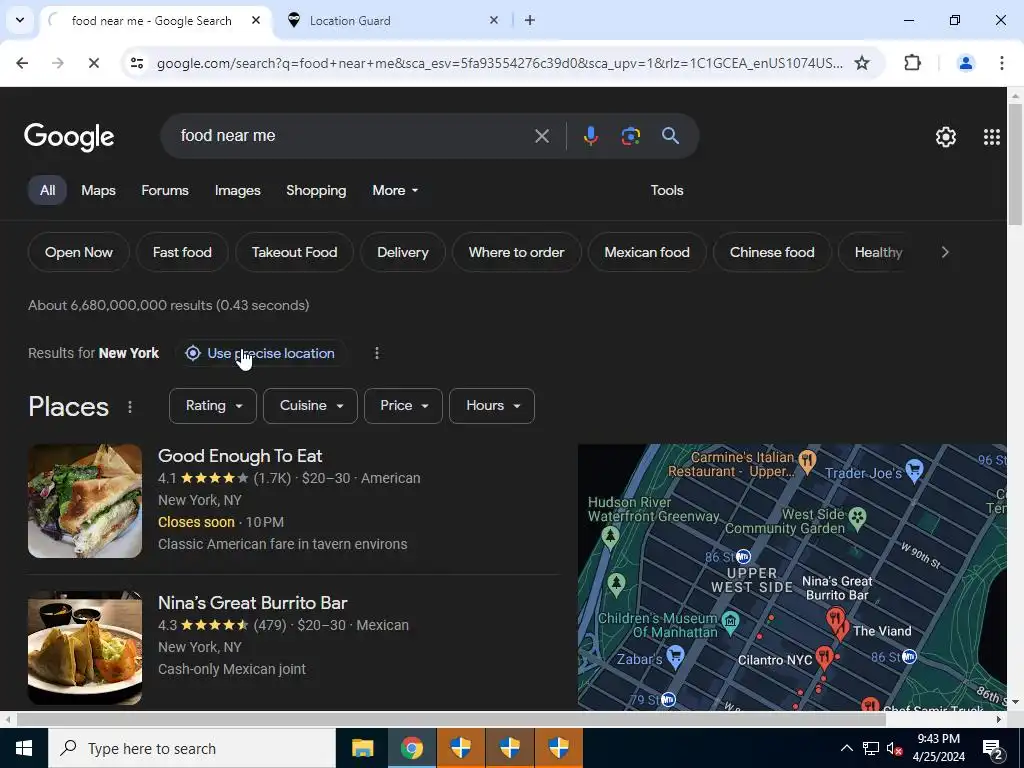The height and width of the screenshot is (768, 1024).
Task: Start voice search with microphone icon
Action: pos(590,136)
